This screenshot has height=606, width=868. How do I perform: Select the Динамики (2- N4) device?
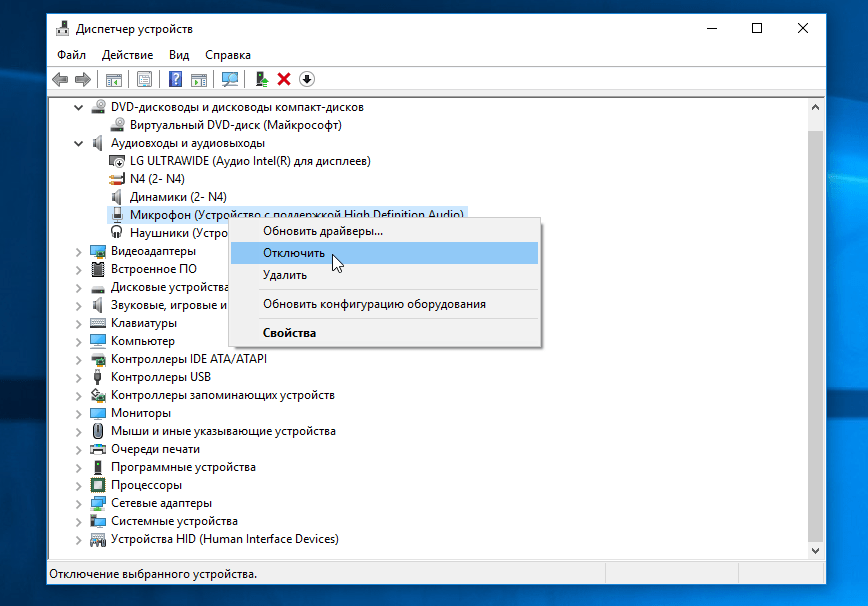point(178,197)
